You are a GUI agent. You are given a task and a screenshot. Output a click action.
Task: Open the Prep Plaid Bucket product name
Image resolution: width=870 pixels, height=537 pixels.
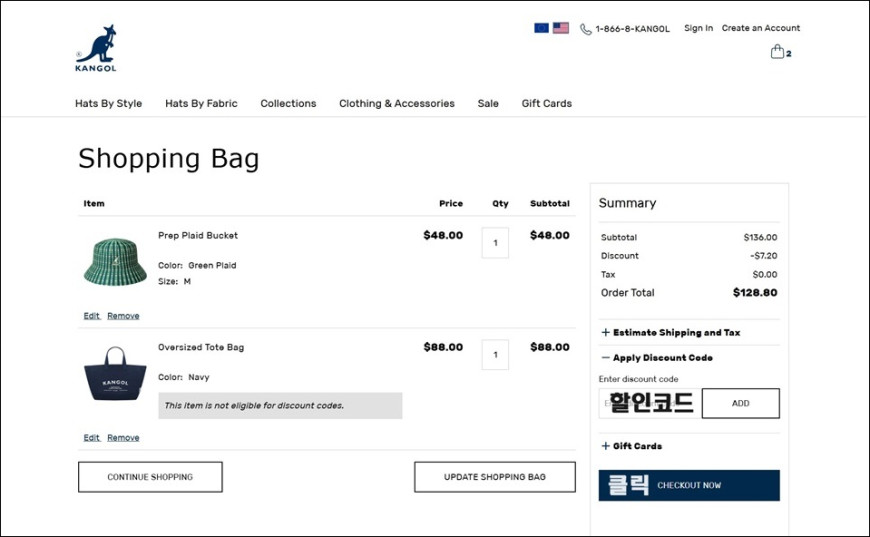(x=198, y=235)
